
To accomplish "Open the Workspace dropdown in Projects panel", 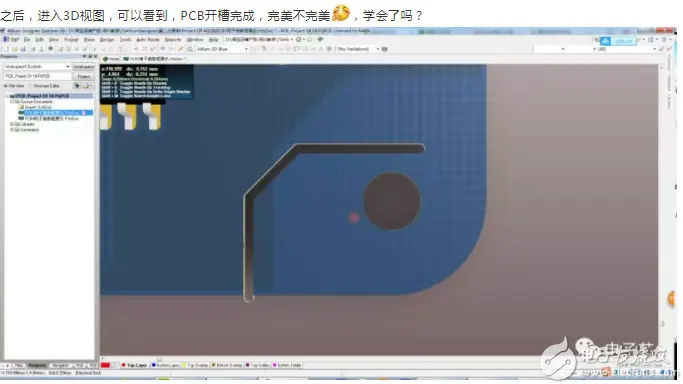I will pyautogui.click(x=37, y=67).
